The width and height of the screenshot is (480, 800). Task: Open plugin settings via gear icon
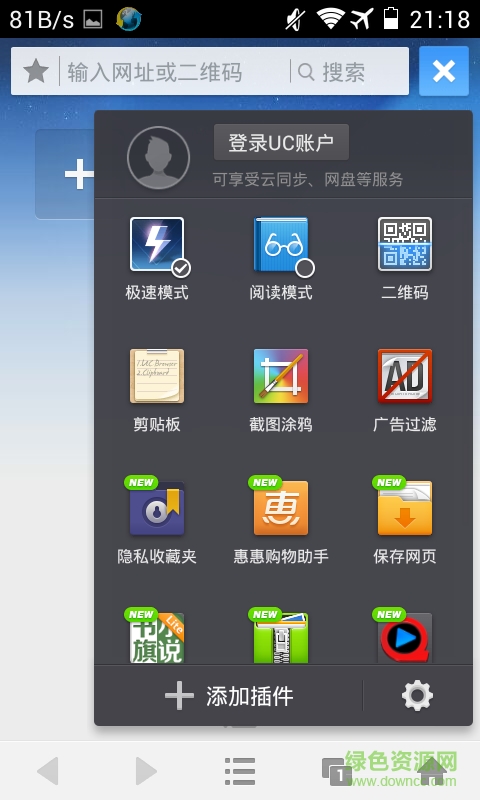tap(417, 695)
